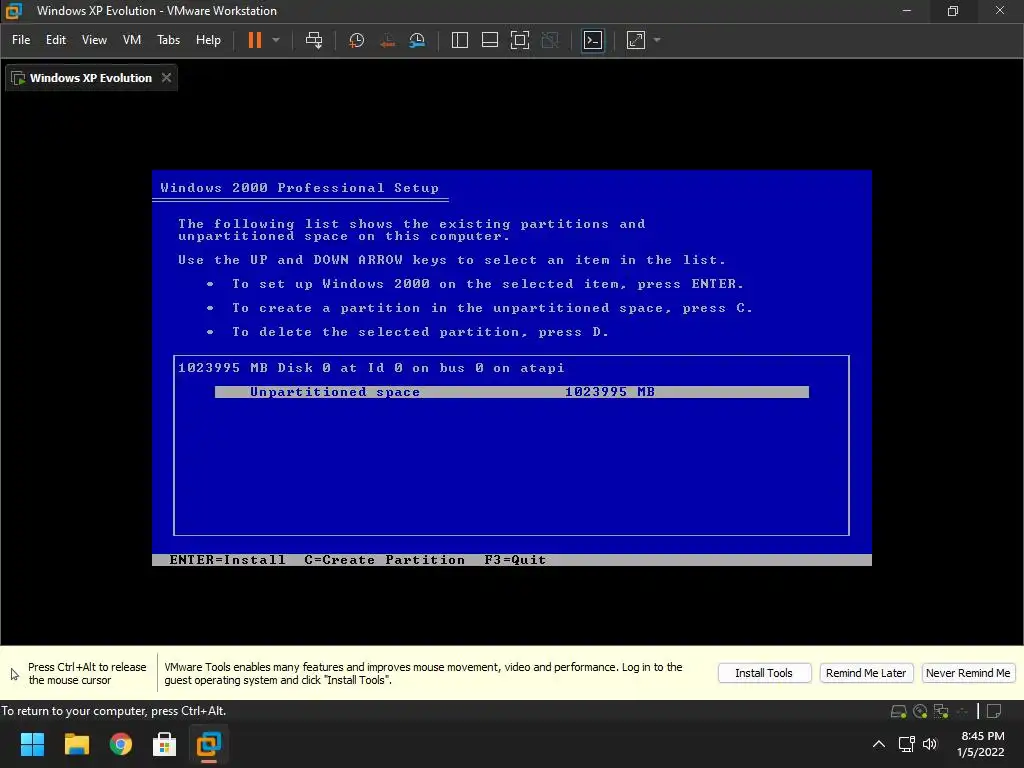Open the network tray icon
The height and width of the screenshot is (768, 1024).
[906, 744]
